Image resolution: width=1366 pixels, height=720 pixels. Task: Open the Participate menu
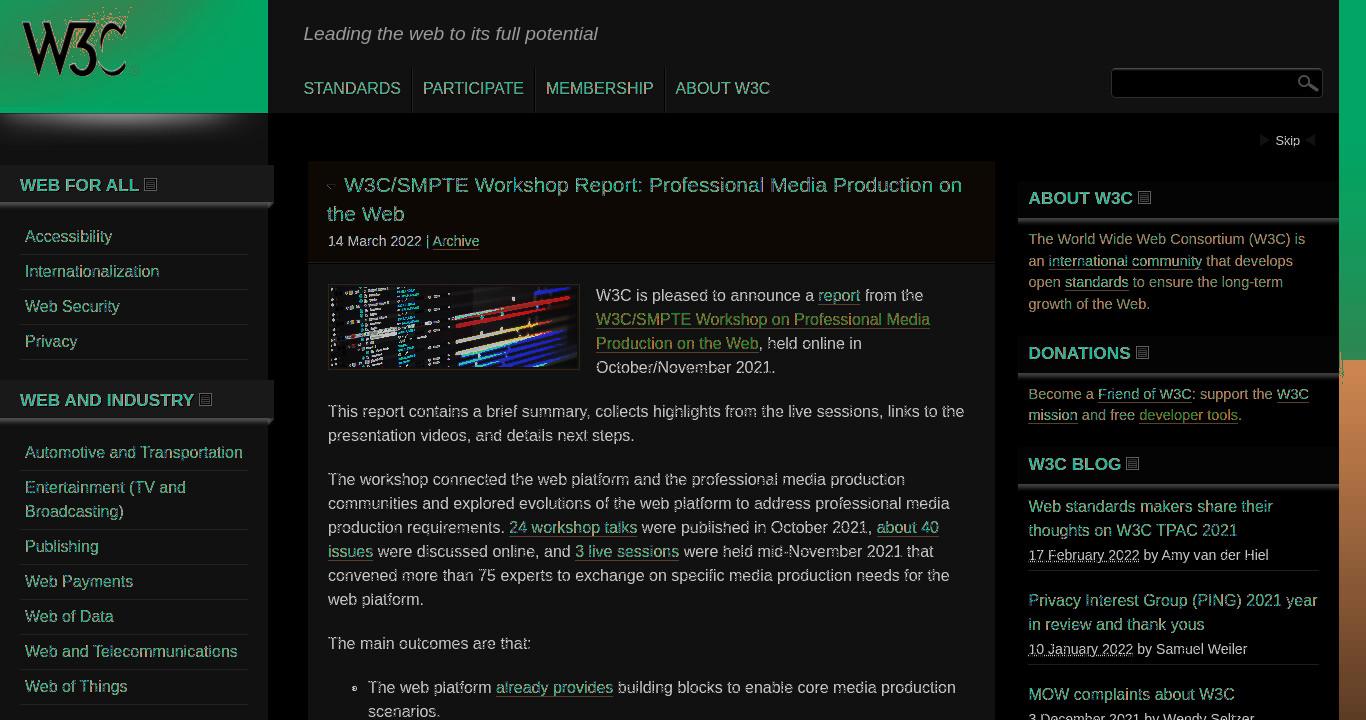click(473, 88)
